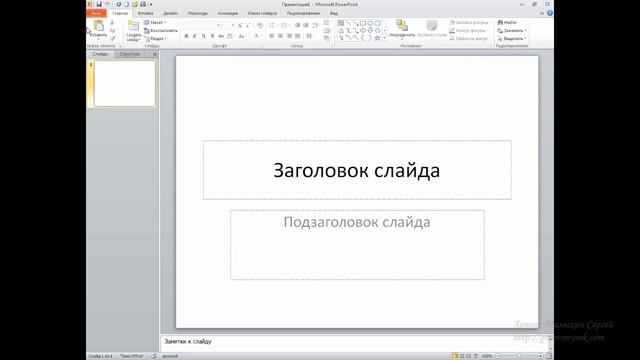Viewport: 640px width, 360px height.
Task: Click the Normal view icon in status bar
Action: (x=455, y=356)
